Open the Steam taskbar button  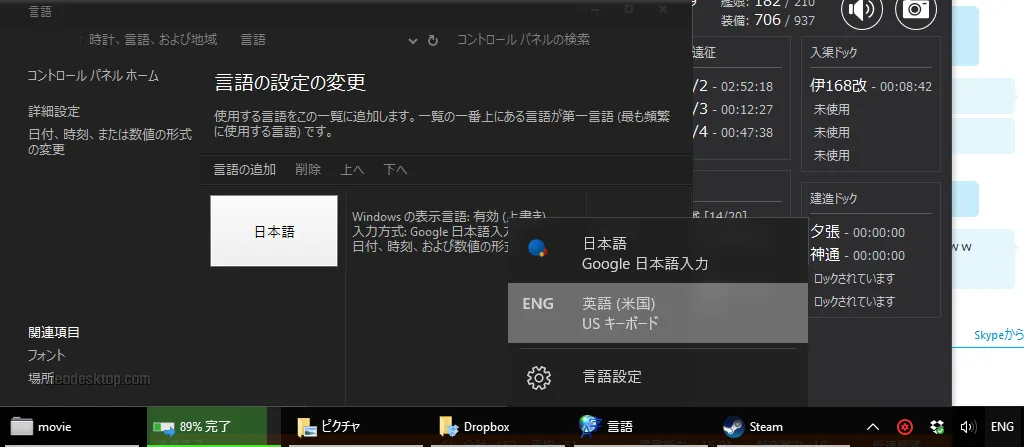point(752,426)
